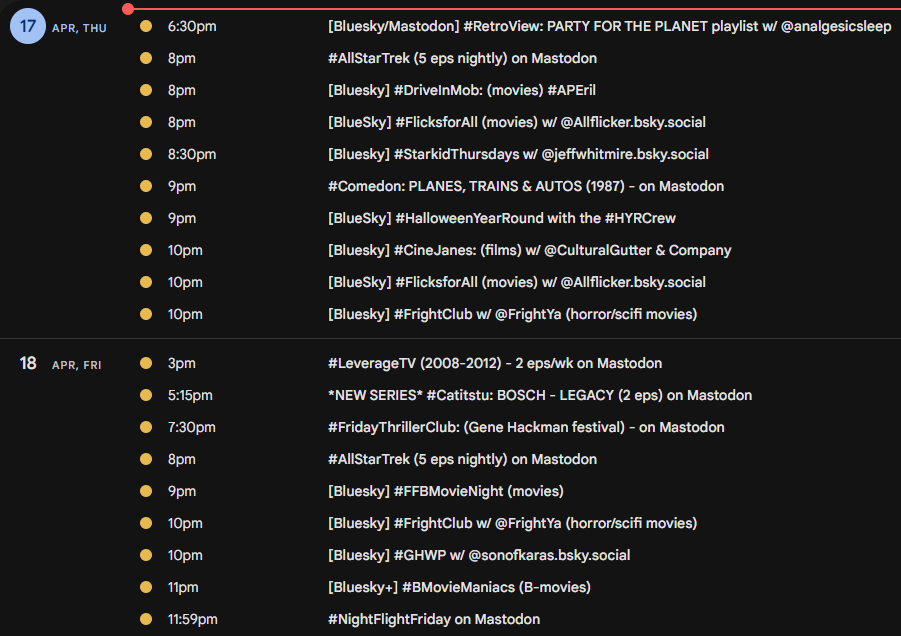Click the 3pm time label
The image size is (901, 636).
click(x=182, y=364)
